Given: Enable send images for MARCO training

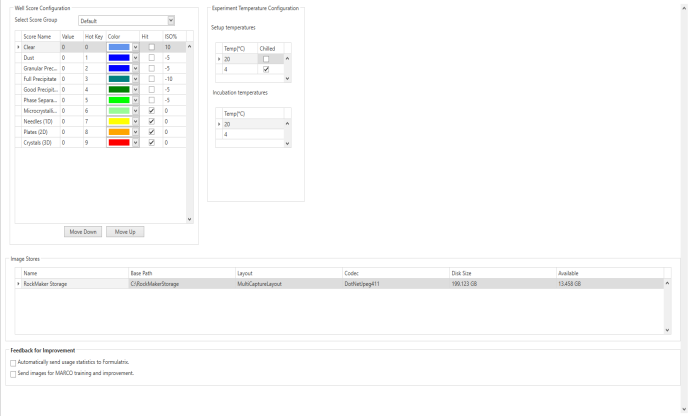Looking at the screenshot, I should 14,373.
